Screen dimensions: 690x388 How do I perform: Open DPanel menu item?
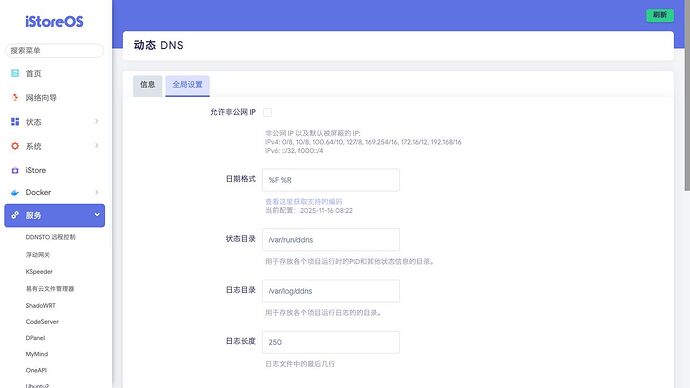tap(35, 338)
